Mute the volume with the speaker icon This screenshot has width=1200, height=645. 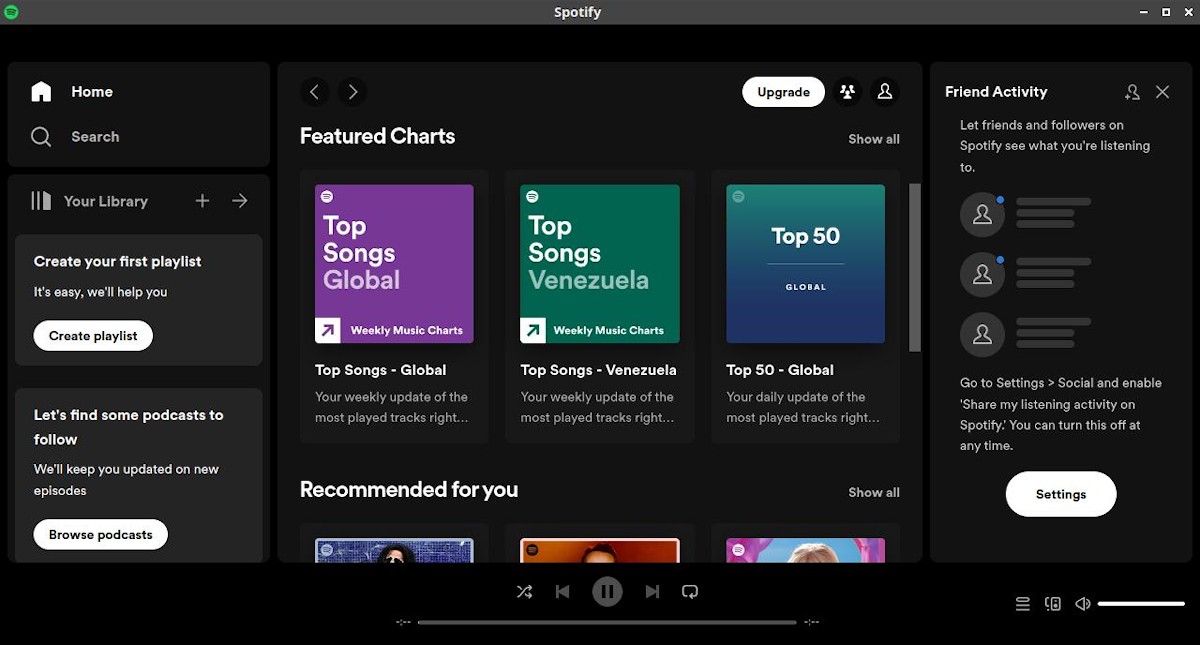coord(1083,603)
